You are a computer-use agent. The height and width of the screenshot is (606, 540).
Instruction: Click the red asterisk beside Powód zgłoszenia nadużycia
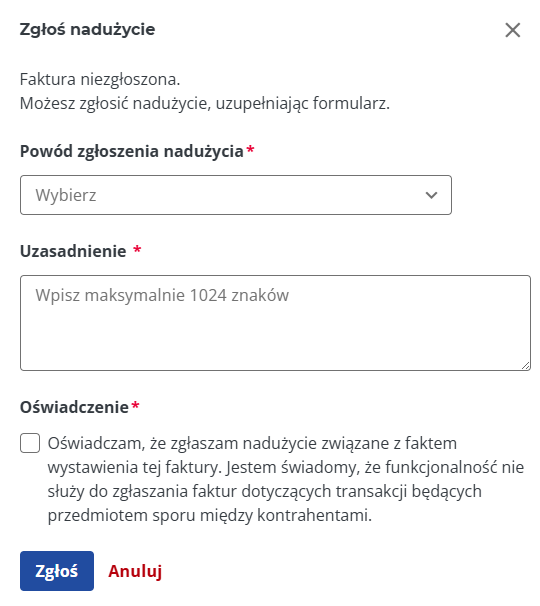250,149
